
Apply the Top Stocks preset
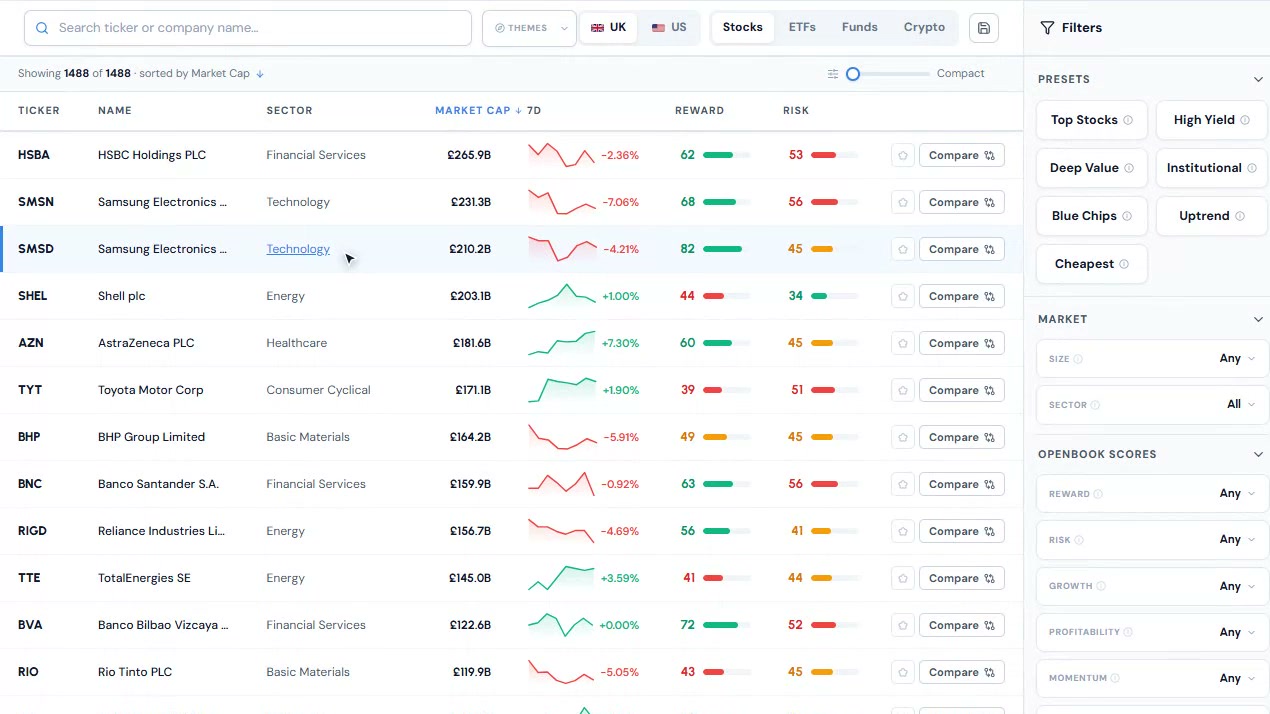[1092, 120]
